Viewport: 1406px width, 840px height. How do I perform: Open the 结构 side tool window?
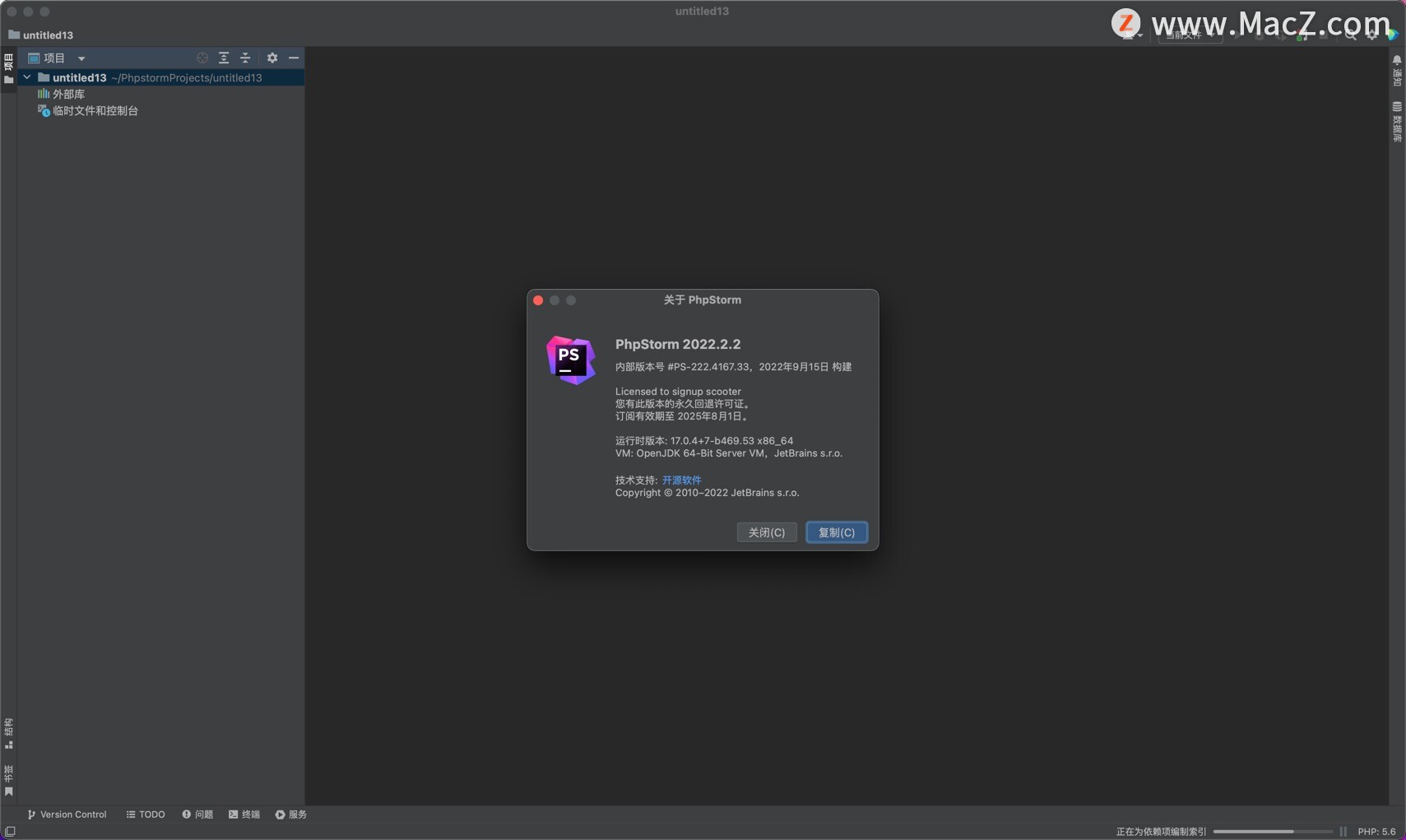(8, 734)
